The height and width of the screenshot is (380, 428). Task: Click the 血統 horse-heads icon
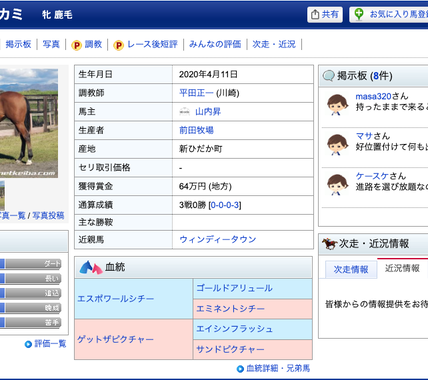(x=91, y=267)
